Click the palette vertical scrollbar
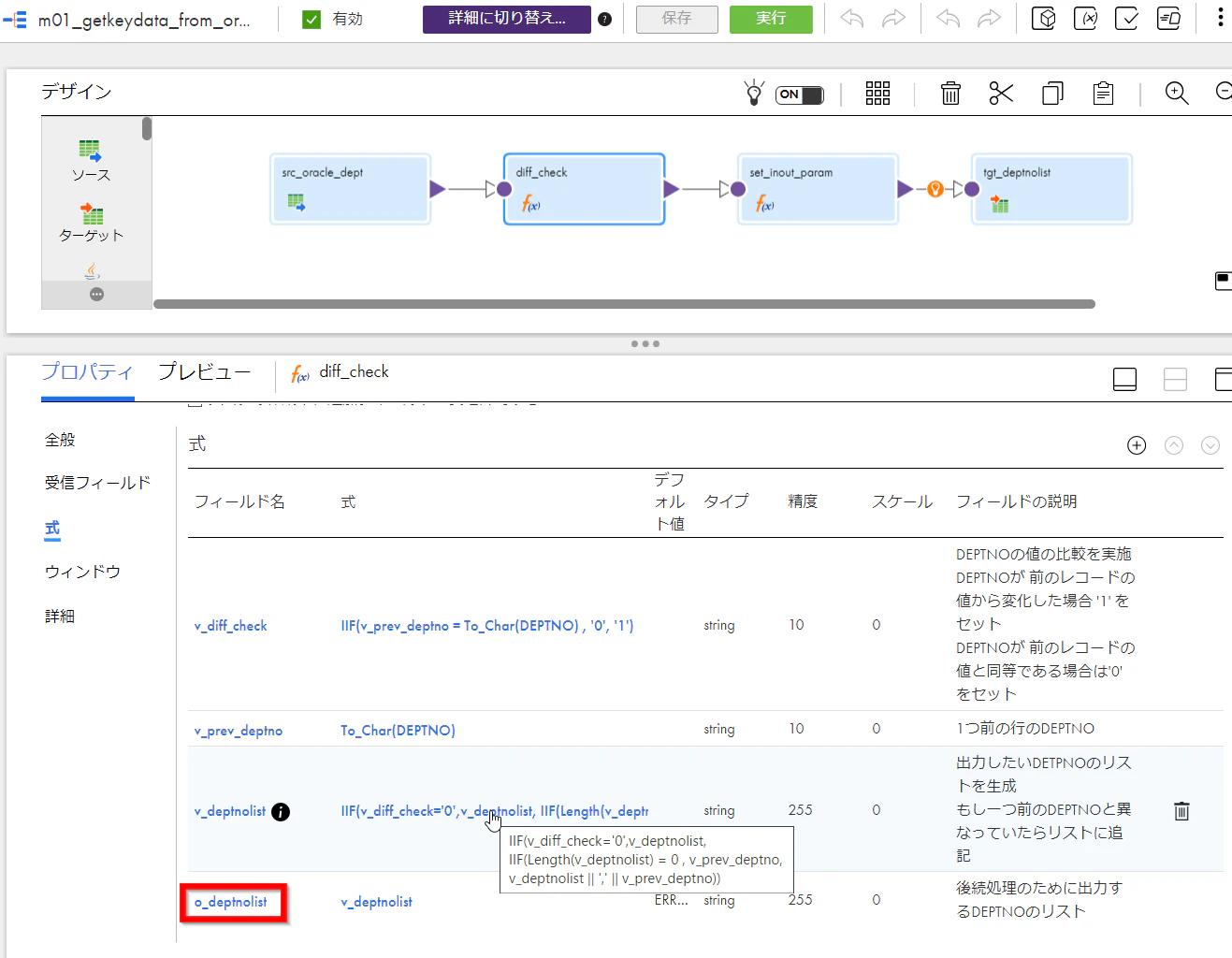The image size is (1232, 958). coord(147,128)
